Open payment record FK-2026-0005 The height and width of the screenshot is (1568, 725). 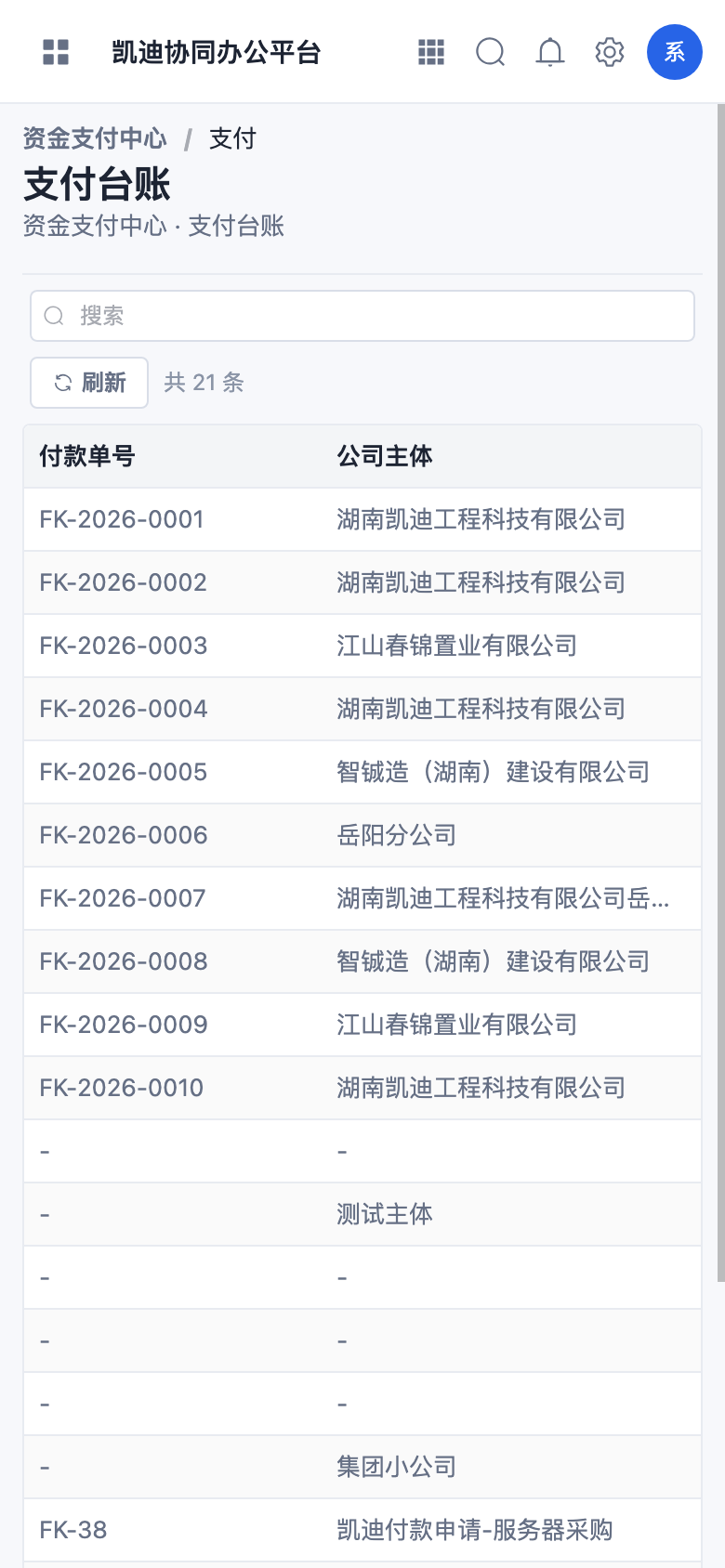pos(362,772)
